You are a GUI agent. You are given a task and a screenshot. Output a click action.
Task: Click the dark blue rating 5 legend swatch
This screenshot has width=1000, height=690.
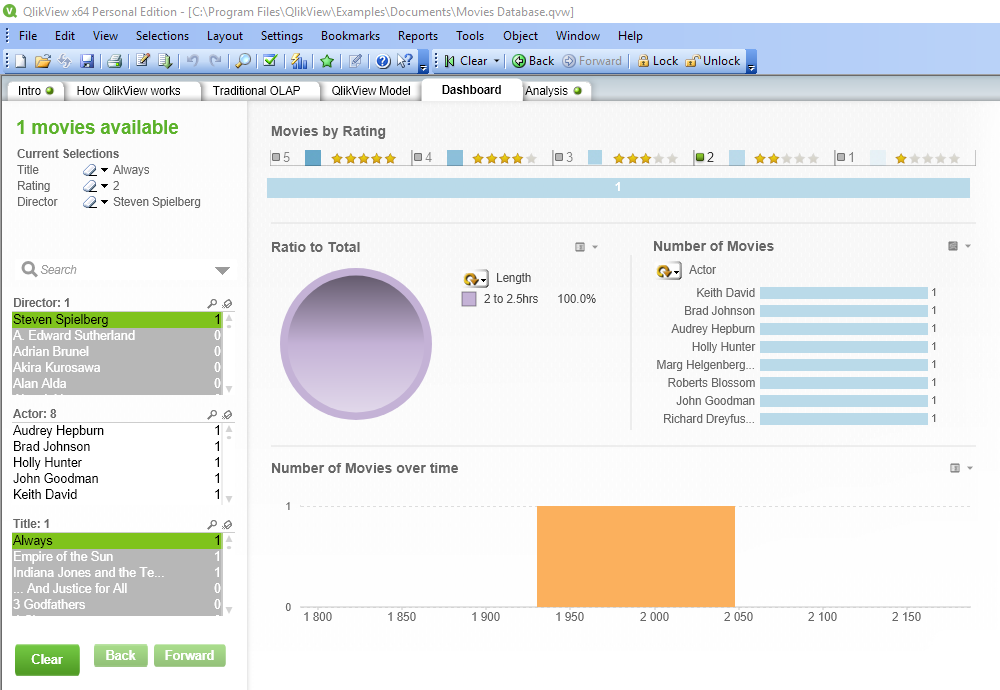[312, 158]
